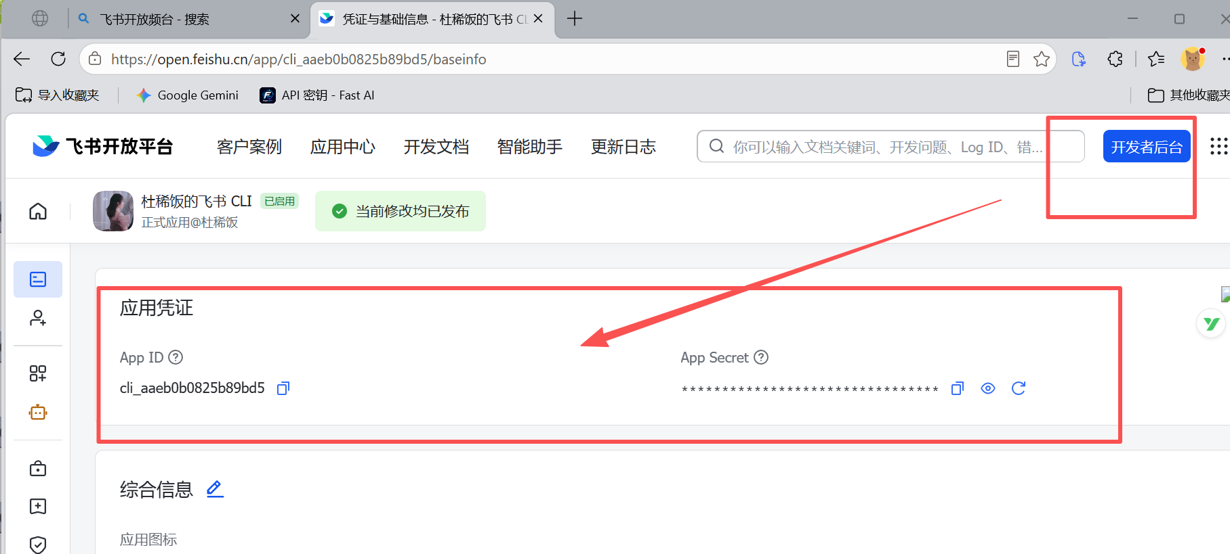Click the 飞书开放平台 logo
Viewport: 1230px width, 554px height.
[102, 146]
